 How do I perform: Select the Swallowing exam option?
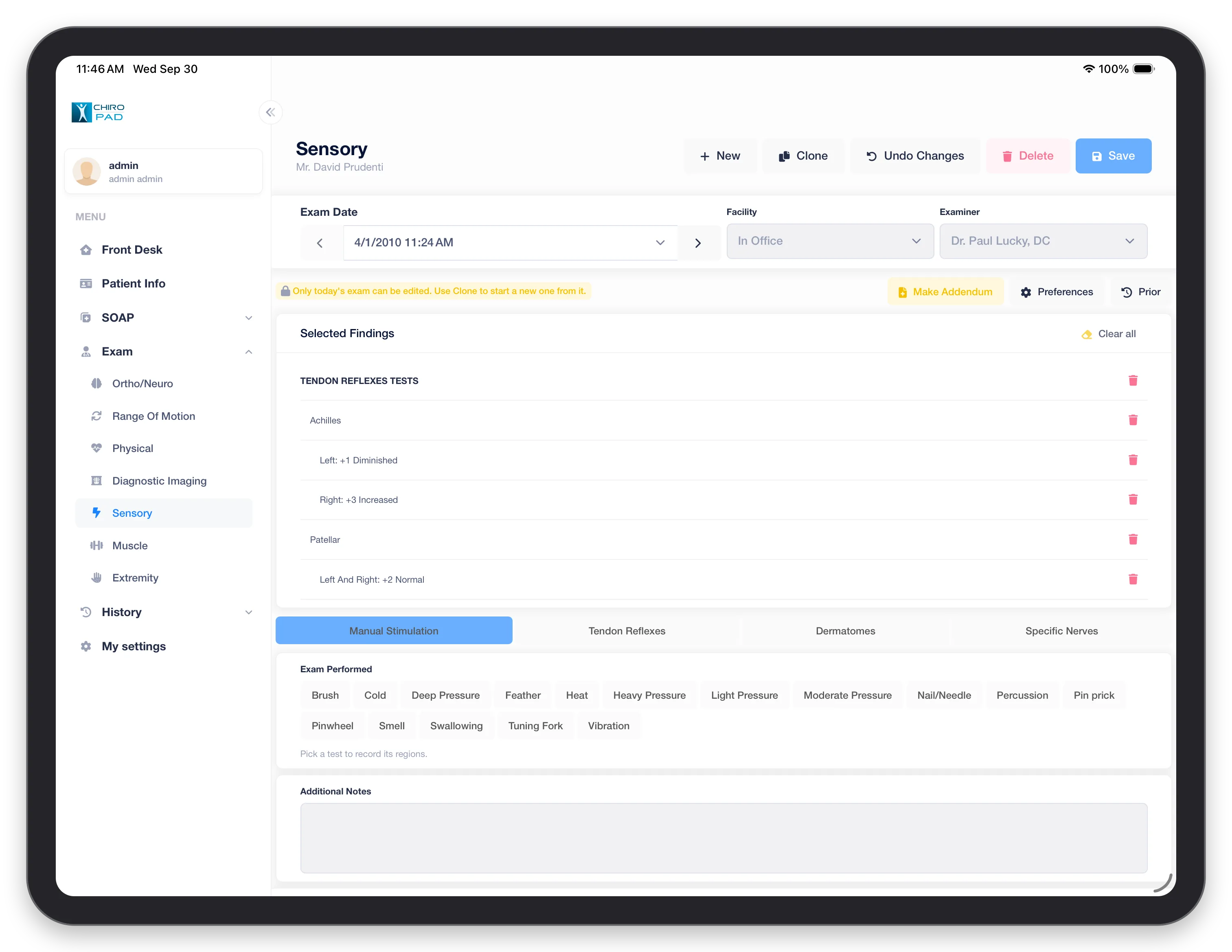pos(456,726)
